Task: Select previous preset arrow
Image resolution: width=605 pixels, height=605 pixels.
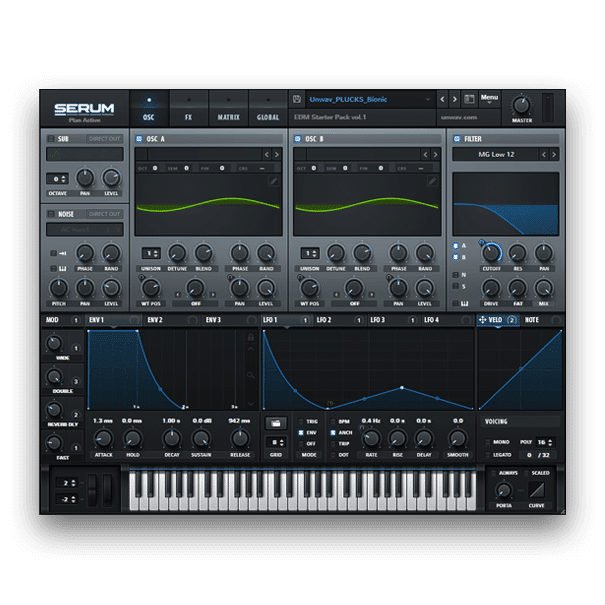Action: coord(443,99)
